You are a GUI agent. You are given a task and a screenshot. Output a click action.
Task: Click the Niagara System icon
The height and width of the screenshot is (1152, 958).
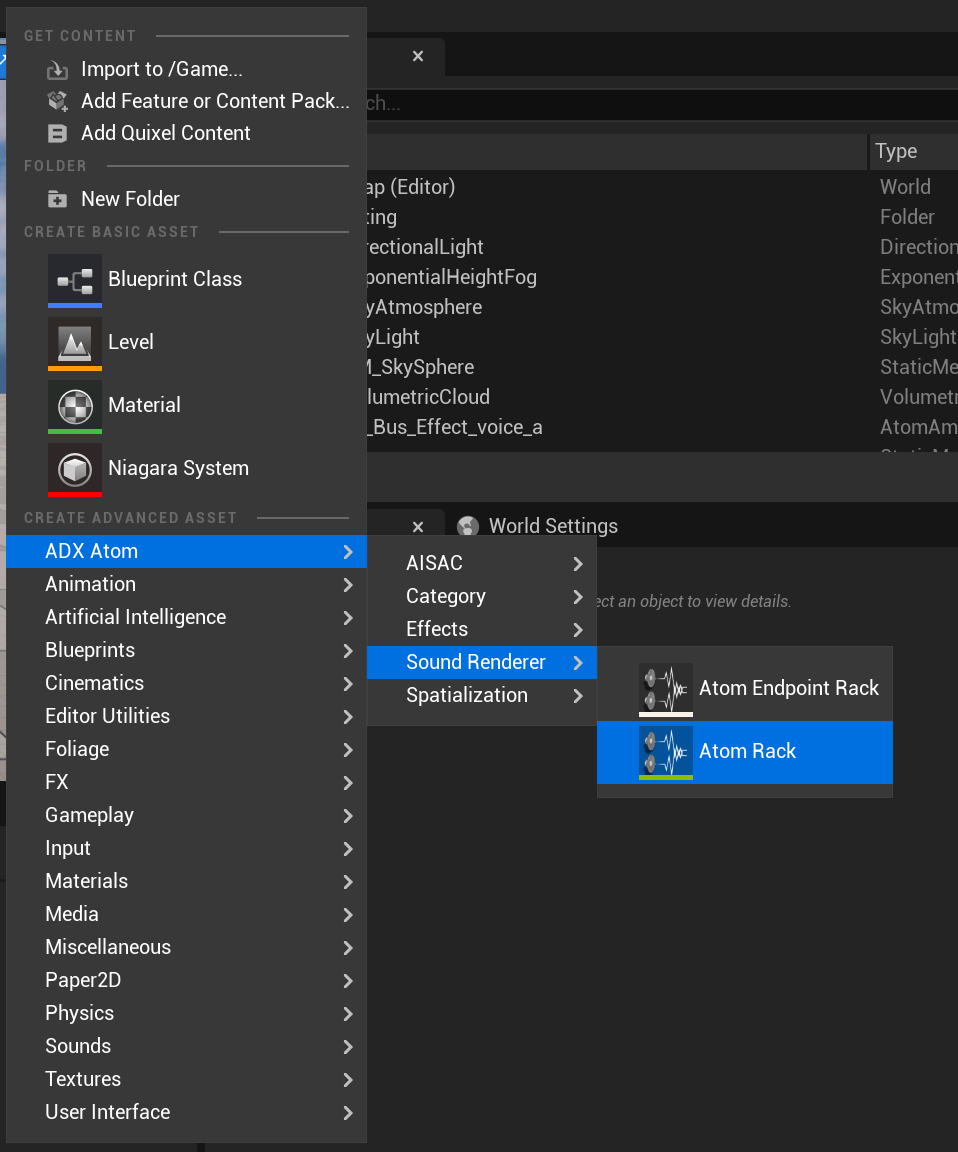(x=75, y=469)
